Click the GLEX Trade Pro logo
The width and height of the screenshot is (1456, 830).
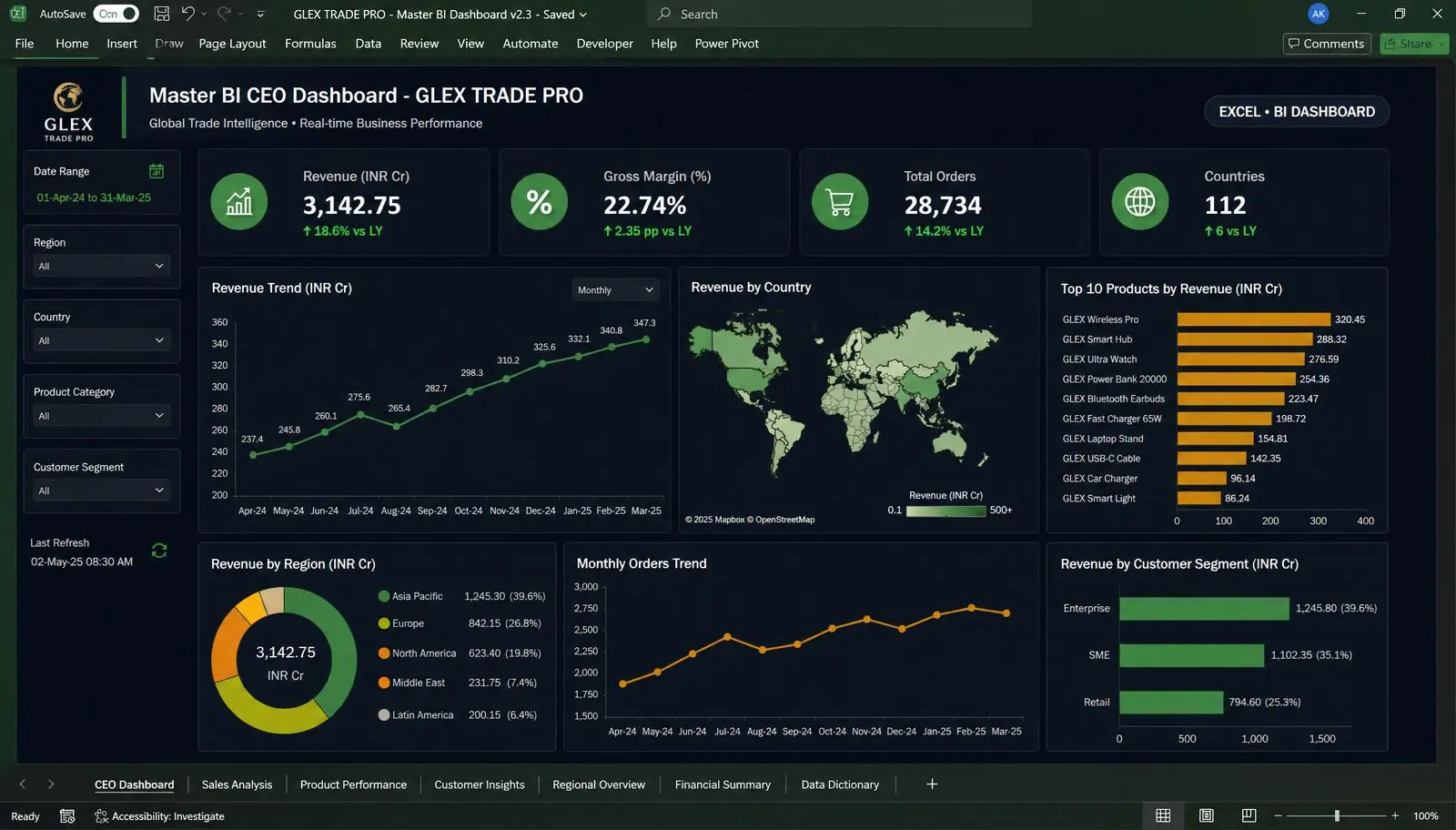pos(68,111)
